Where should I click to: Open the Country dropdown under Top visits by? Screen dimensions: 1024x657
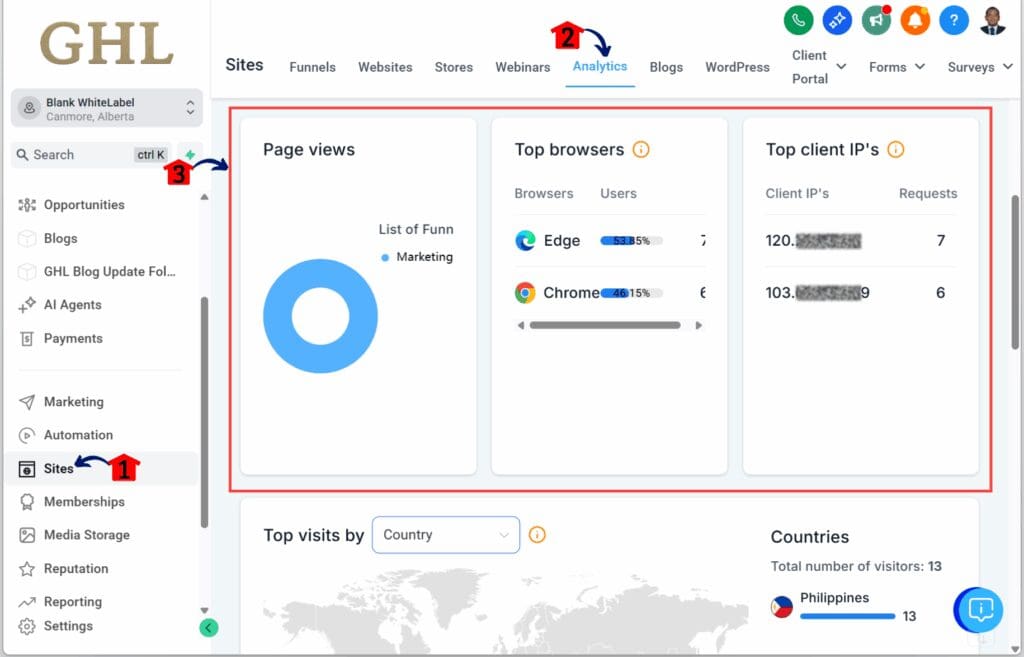(445, 535)
